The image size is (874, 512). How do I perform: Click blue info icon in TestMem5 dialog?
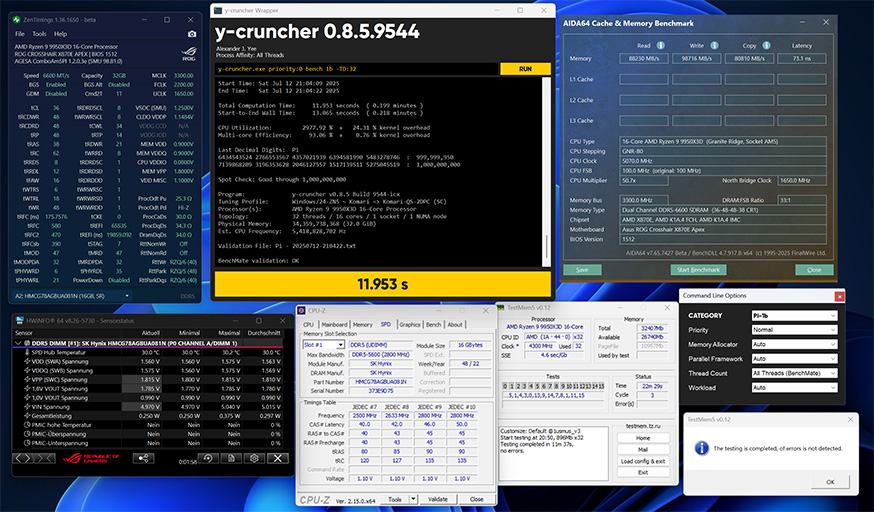[702, 448]
